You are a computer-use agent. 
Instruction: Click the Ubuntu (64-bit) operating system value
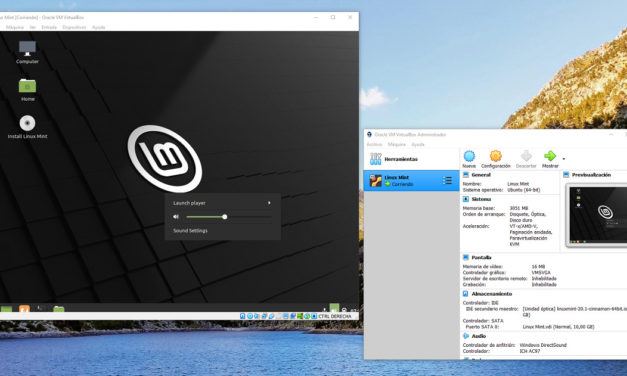[x=524, y=190]
